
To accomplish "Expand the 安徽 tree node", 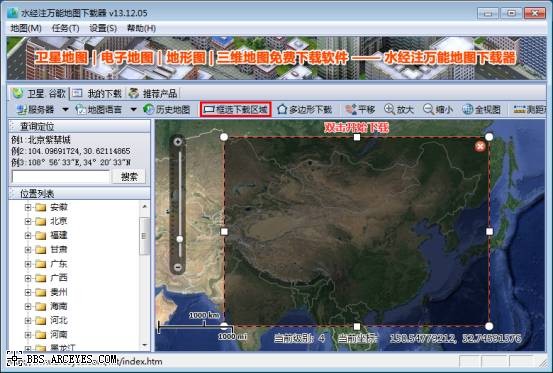I will [28, 207].
